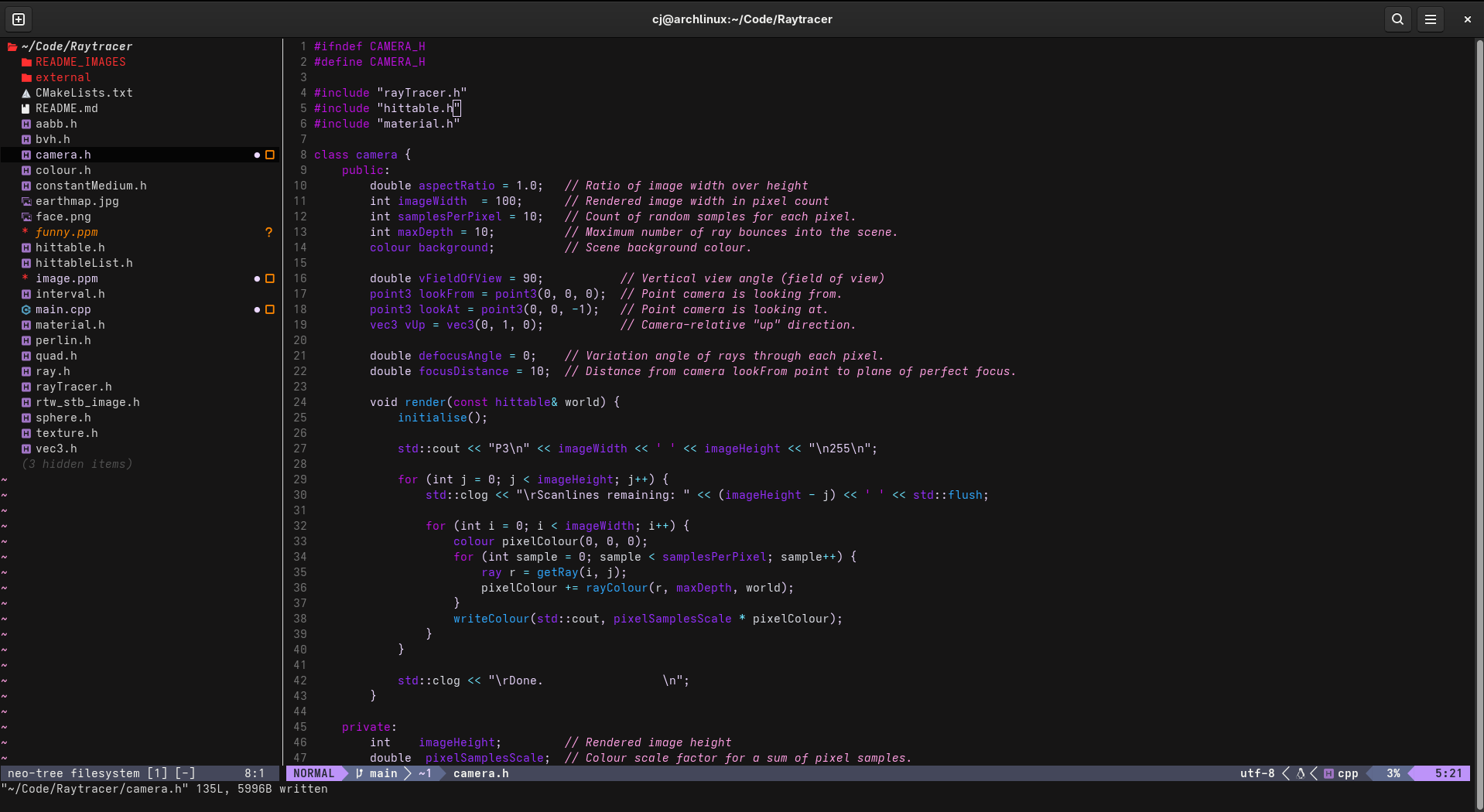
Task: Open terminal search magnifier icon
Action: tap(1397, 19)
